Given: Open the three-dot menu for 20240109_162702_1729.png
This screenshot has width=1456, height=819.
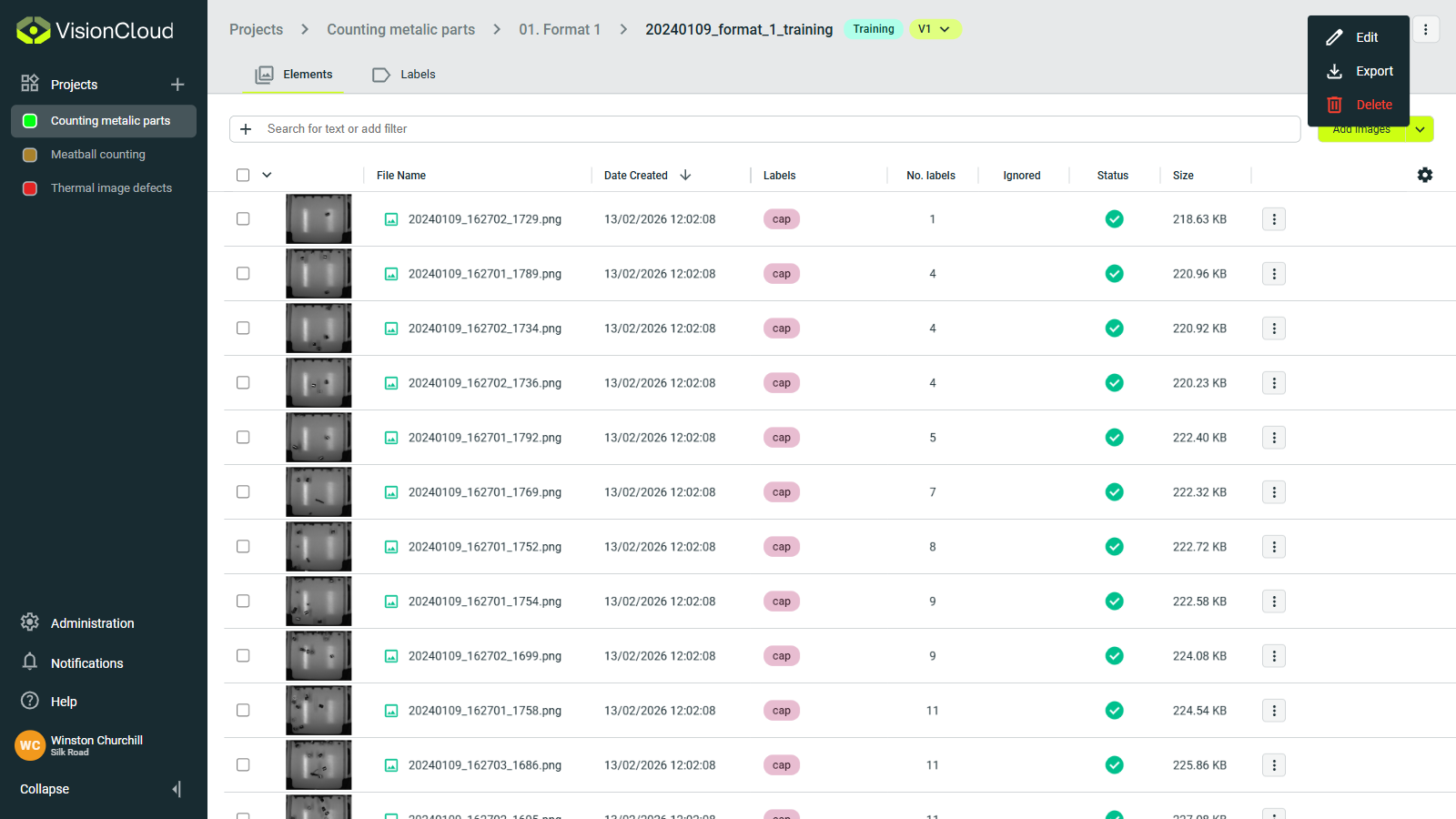Looking at the screenshot, I should (1273, 218).
